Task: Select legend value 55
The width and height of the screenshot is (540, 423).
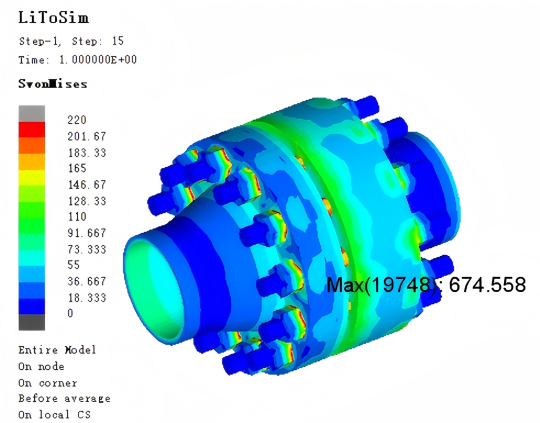Action: pos(74,265)
